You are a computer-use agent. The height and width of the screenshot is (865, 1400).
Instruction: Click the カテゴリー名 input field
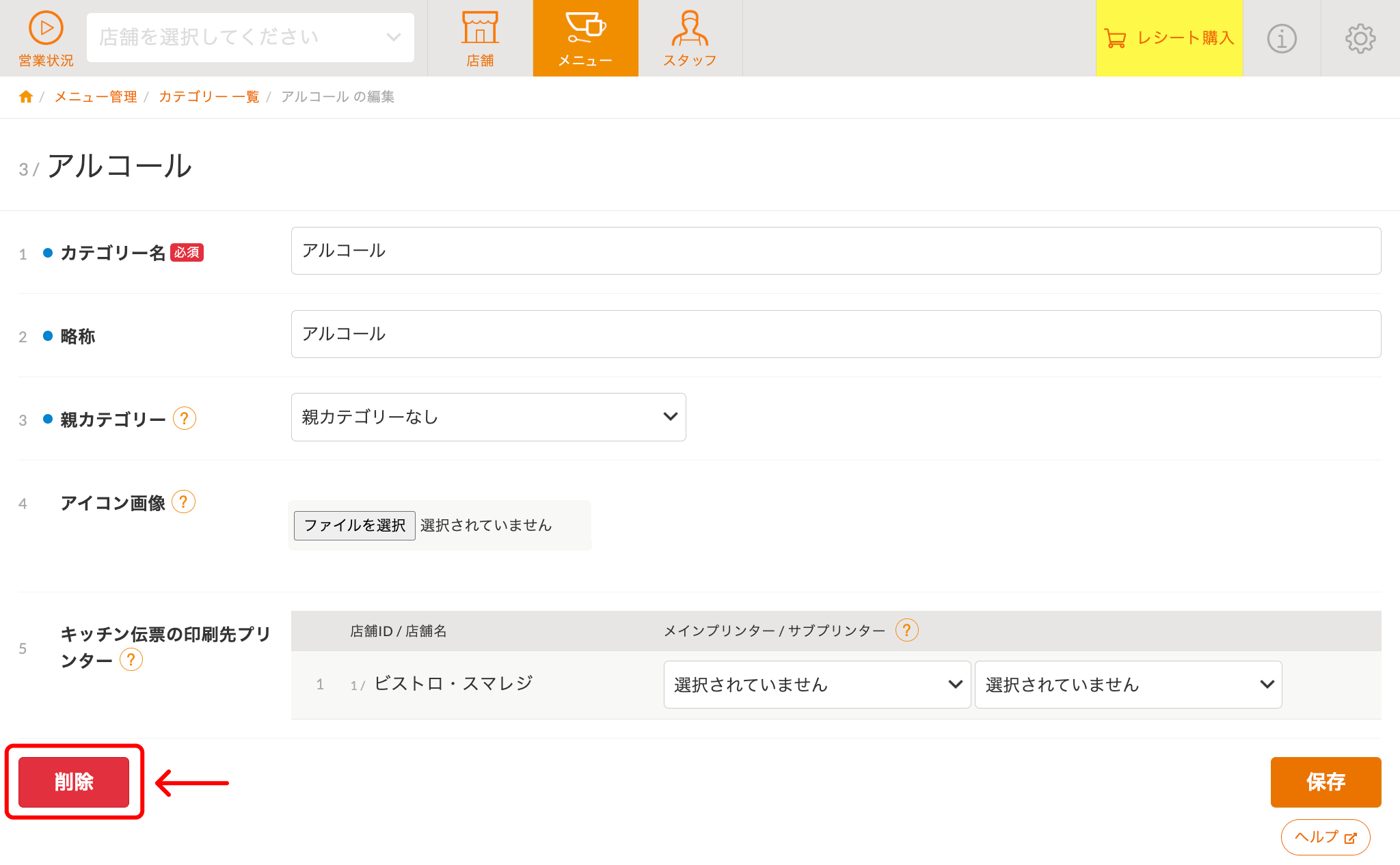[x=836, y=251]
